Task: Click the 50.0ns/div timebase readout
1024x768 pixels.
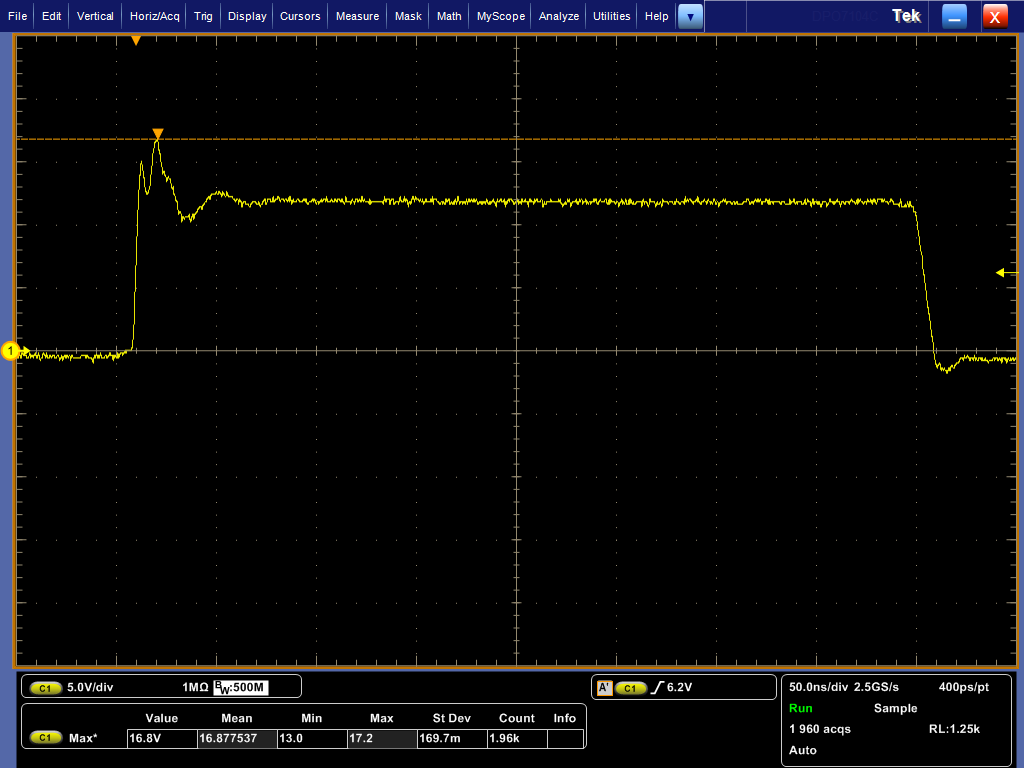Action: pyautogui.click(x=818, y=687)
